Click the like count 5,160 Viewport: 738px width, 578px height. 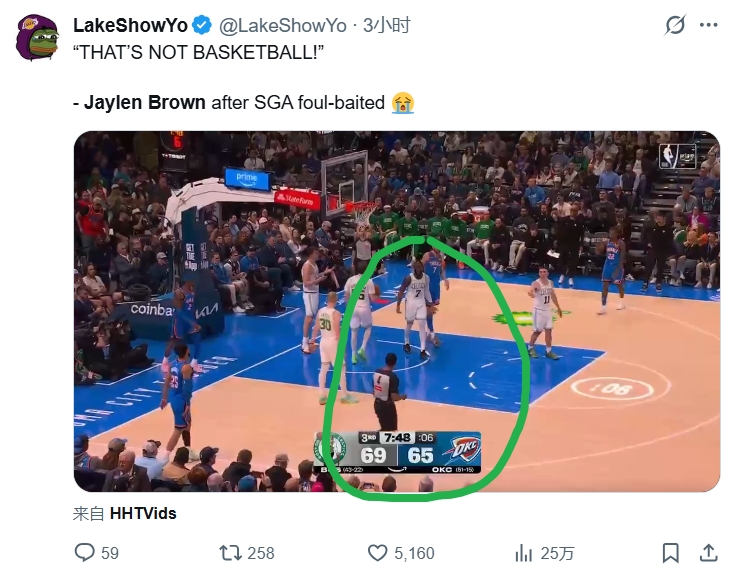414,553
